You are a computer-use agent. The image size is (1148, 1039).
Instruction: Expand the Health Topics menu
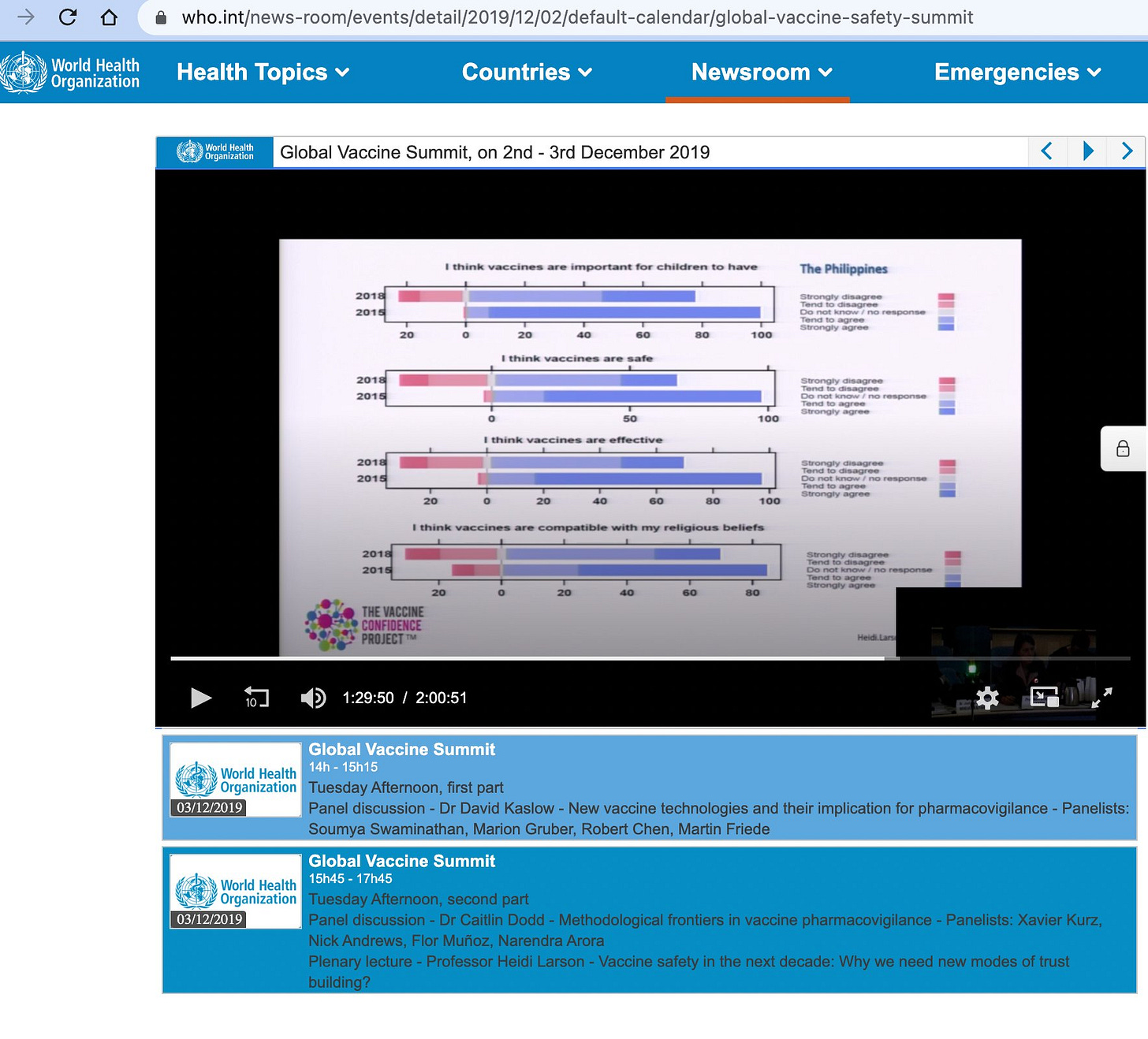point(263,72)
